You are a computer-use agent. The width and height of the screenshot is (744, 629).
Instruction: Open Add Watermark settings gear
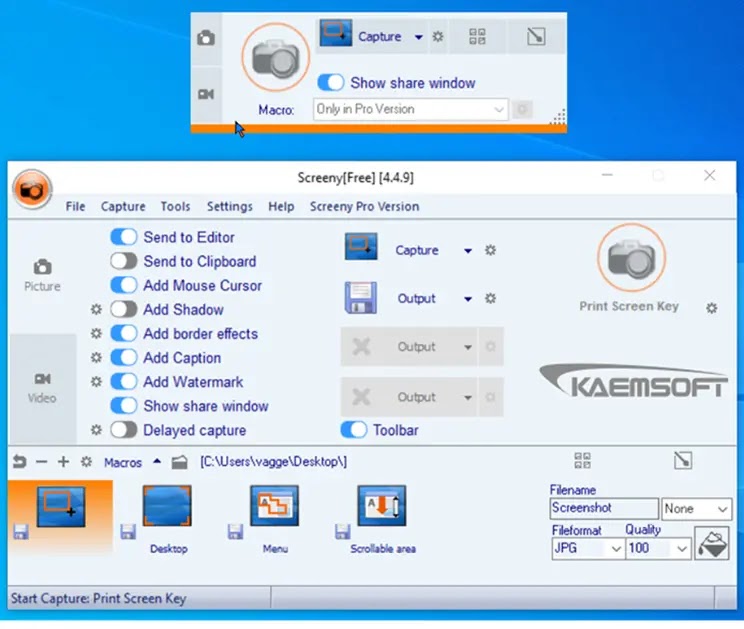(96, 381)
